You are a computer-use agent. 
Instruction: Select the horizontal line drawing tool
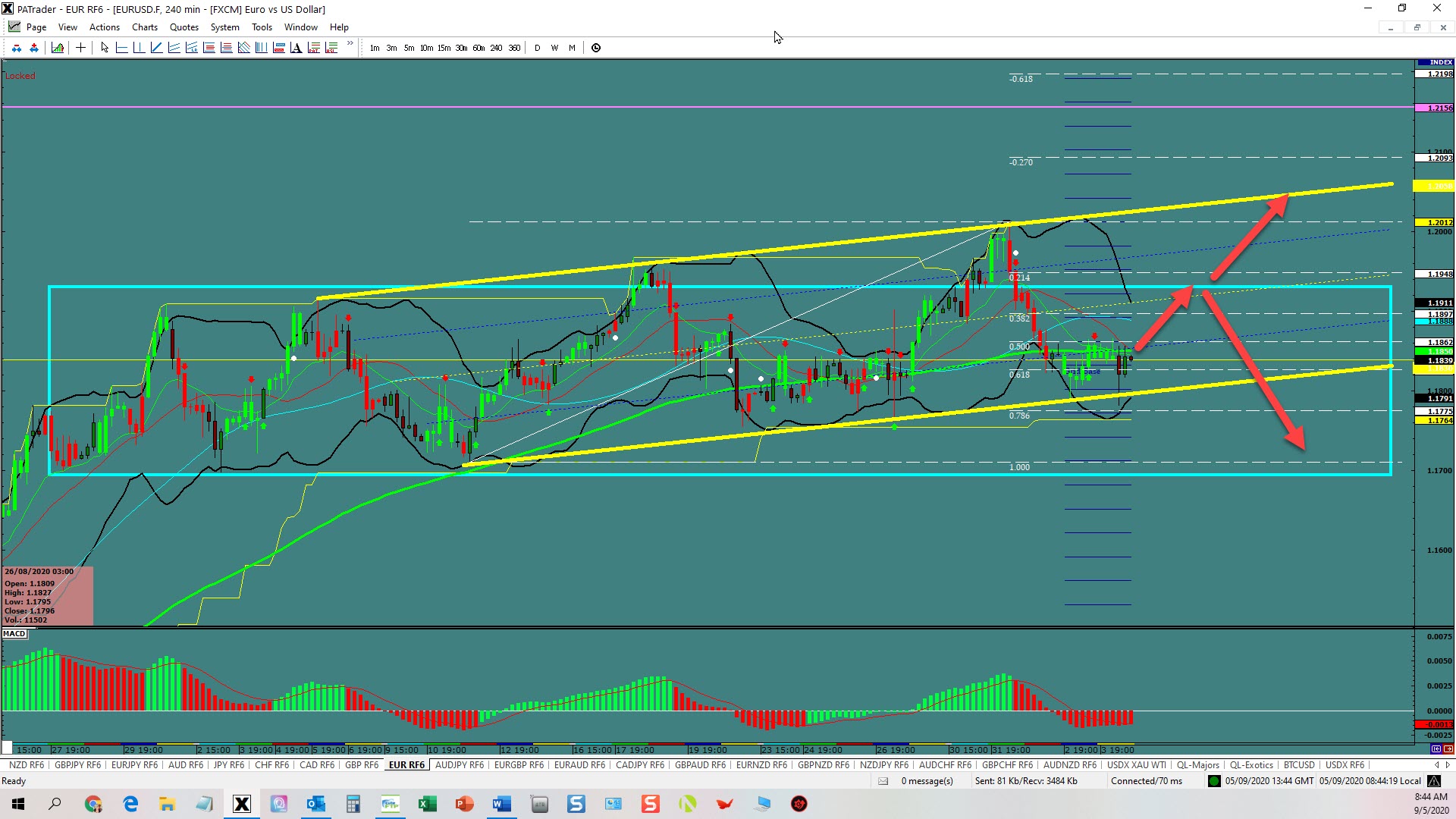point(121,48)
